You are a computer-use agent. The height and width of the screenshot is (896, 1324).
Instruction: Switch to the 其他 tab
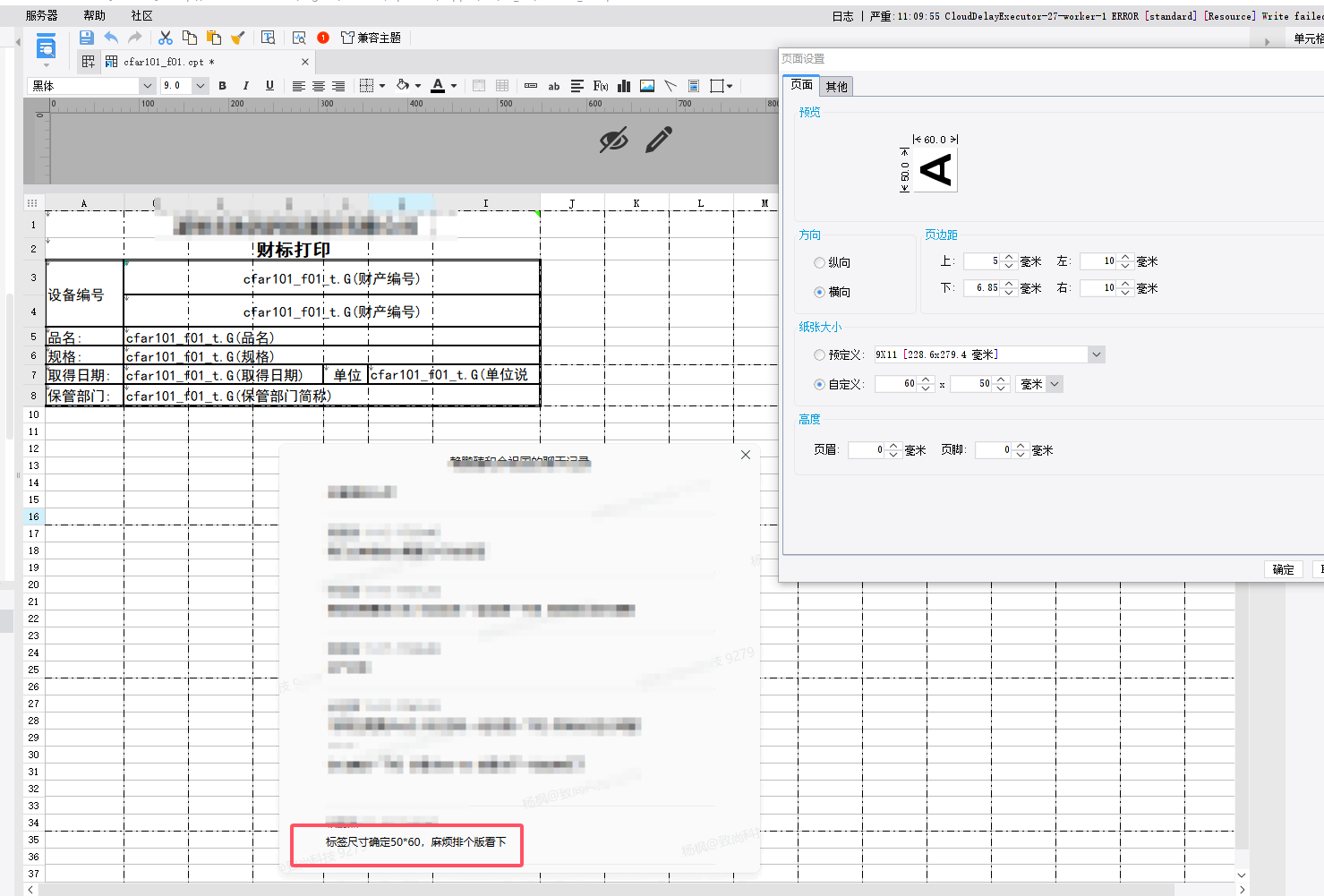836,87
